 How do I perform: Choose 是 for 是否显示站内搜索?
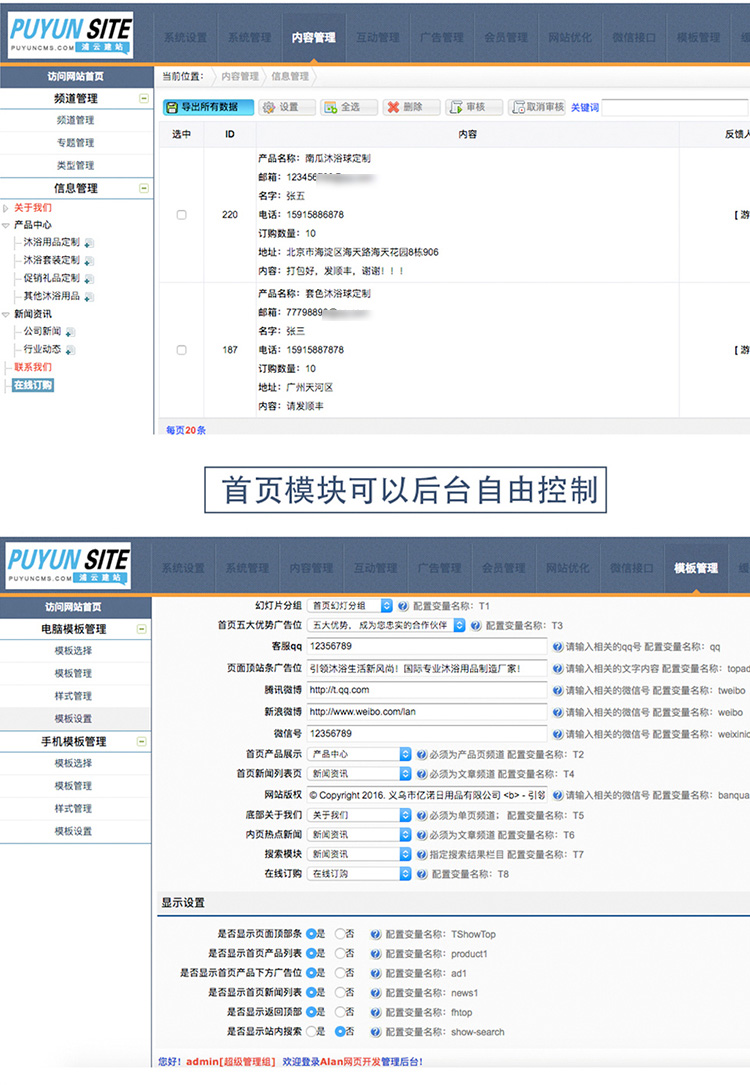[x=311, y=1031]
